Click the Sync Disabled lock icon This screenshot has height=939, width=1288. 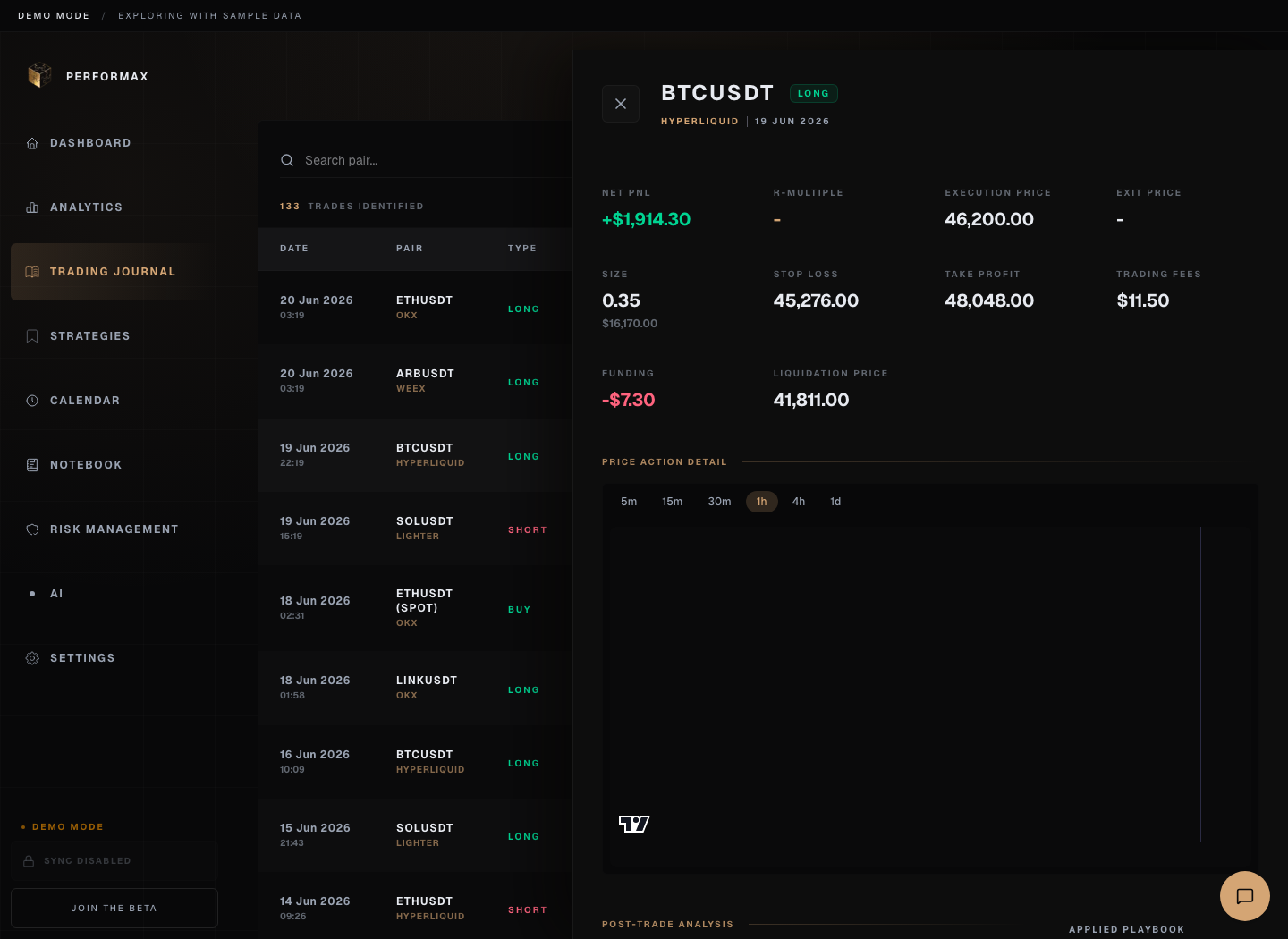pos(29,861)
